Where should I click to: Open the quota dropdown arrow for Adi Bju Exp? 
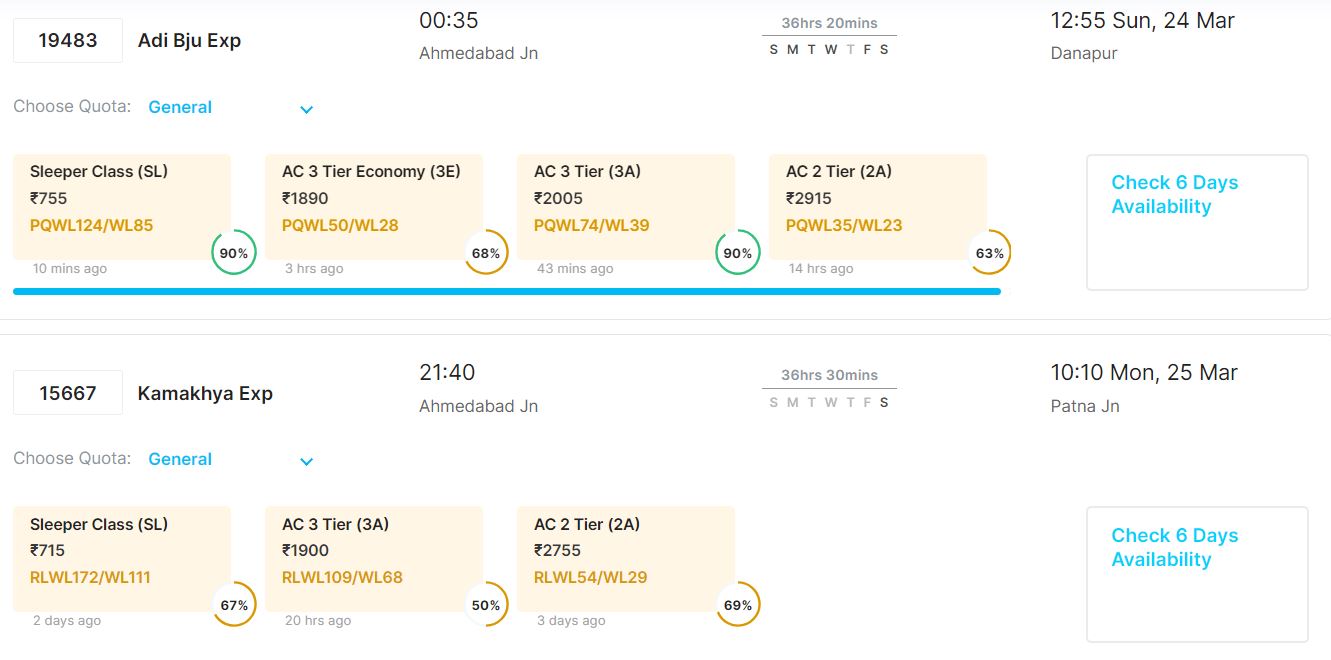(307, 109)
